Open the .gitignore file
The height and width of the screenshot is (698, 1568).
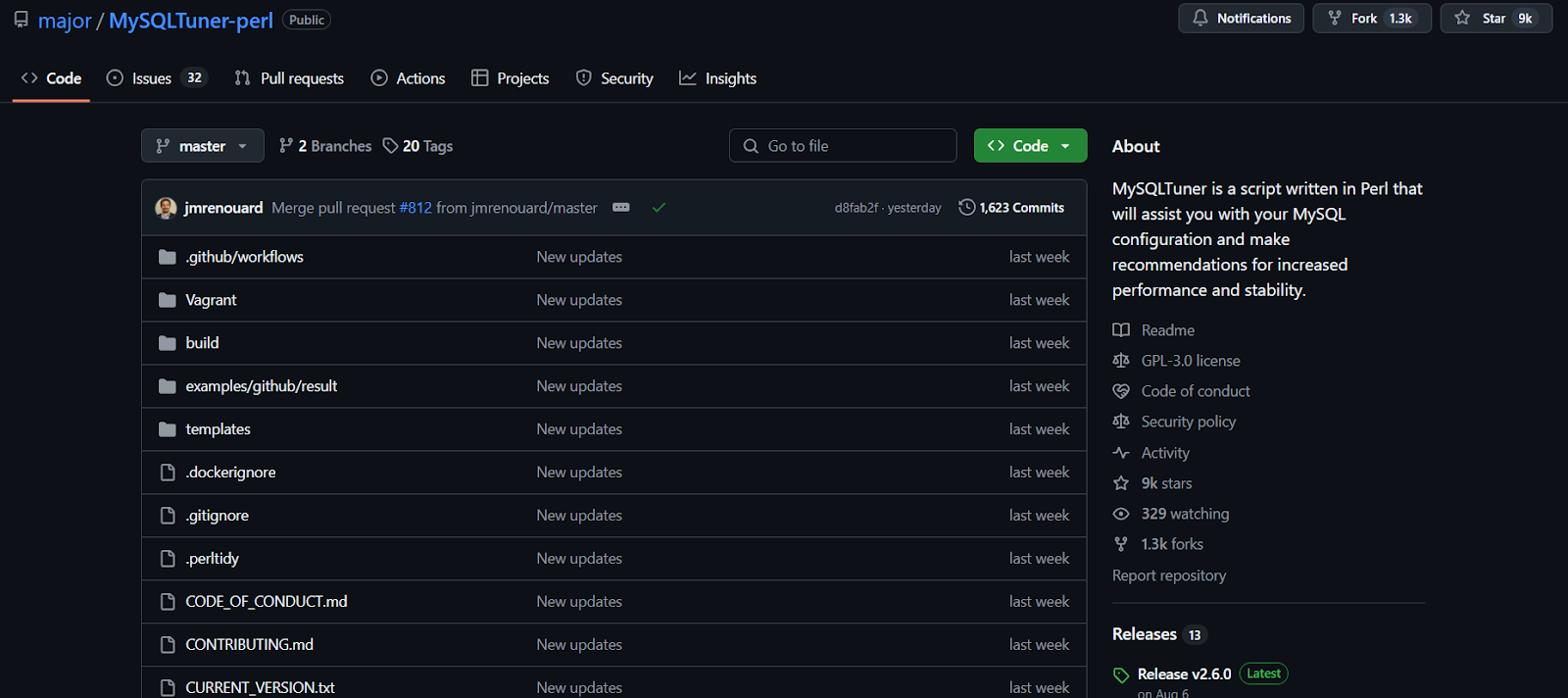pos(217,516)
